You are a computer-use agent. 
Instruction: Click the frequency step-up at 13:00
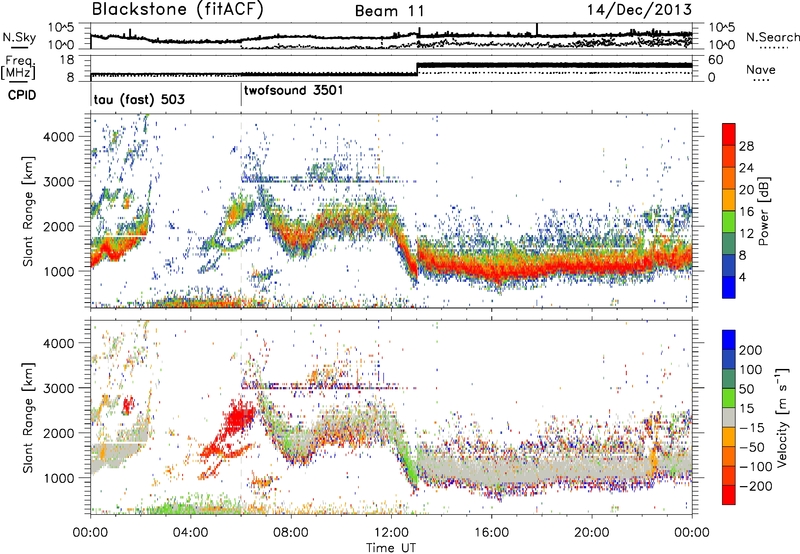pos(417,69)
